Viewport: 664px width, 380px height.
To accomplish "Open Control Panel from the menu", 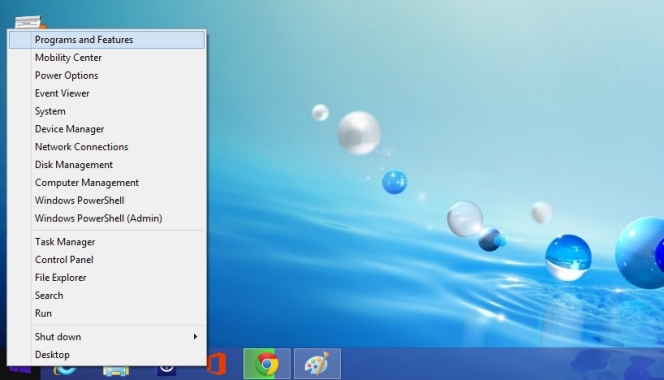I will pyautogui.click(x=107, y=260).
